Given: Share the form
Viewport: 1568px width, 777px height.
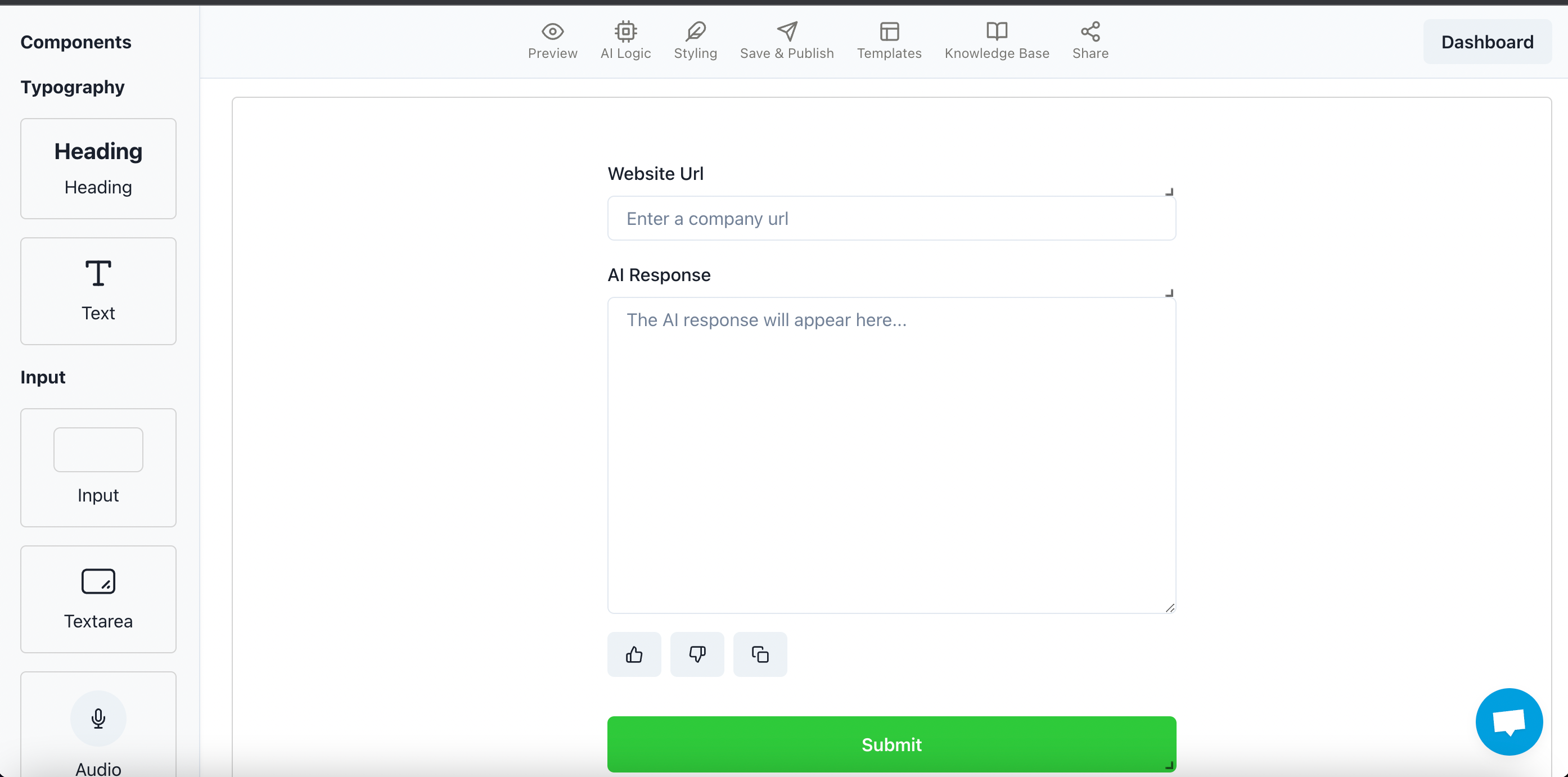Looking at the screenshot, I should 1089,40.
